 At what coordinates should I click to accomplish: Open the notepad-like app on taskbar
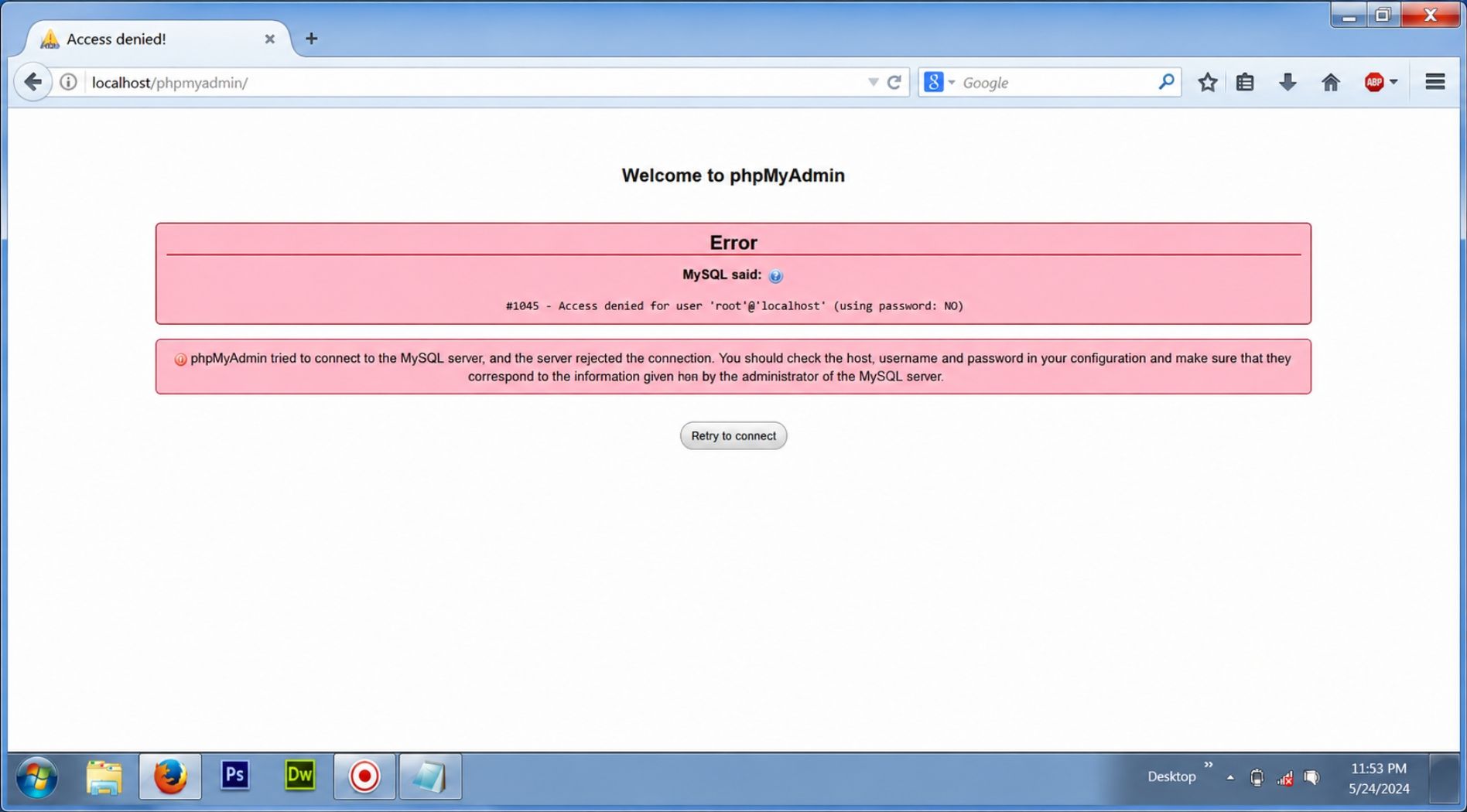point(430,776)
